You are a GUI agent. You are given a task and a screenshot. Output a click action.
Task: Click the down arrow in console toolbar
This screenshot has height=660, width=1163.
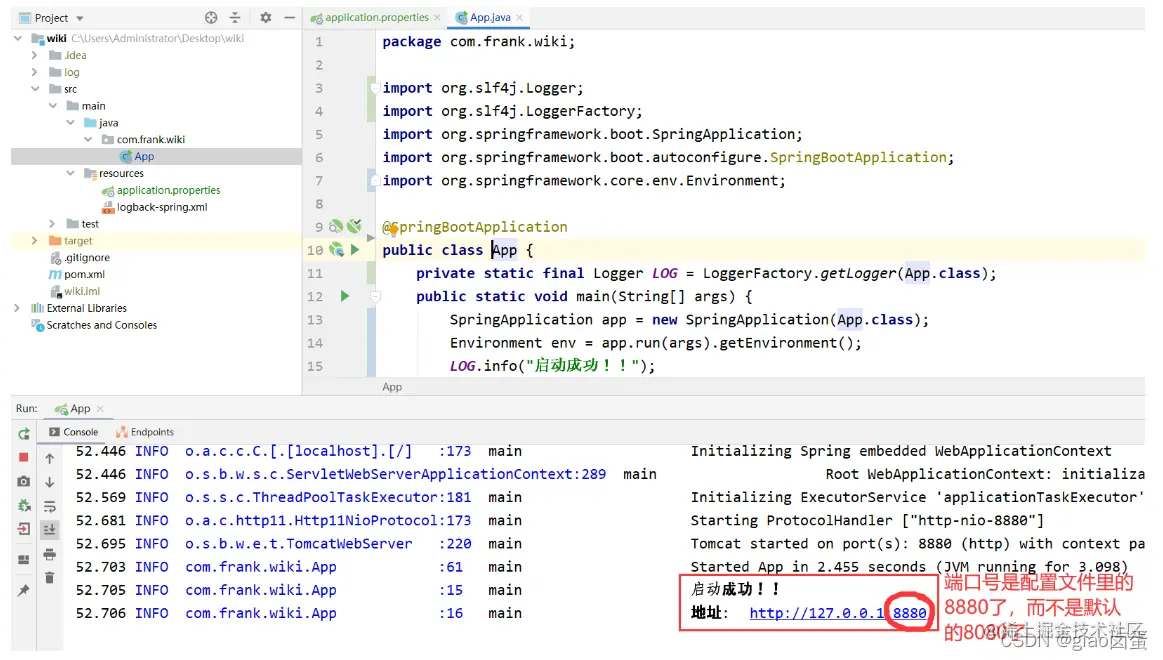(x=50, y=482)
